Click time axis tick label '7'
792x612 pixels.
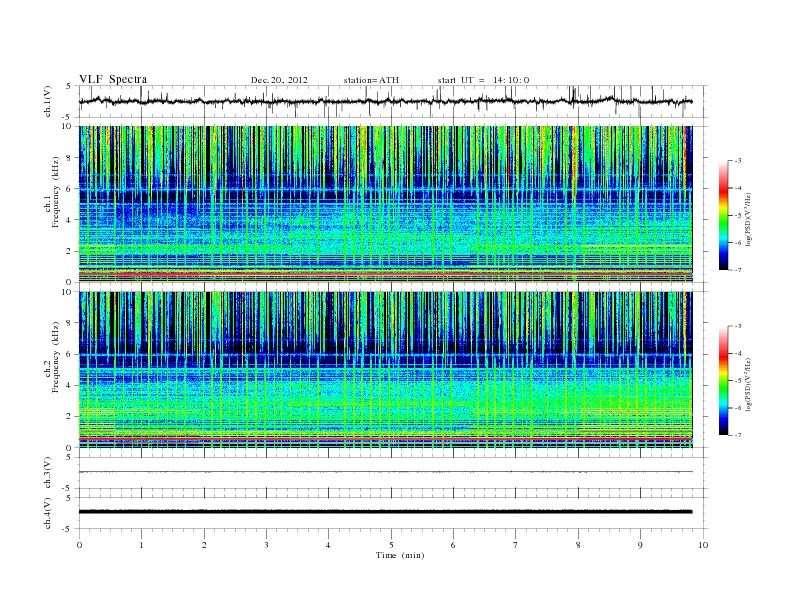[516, 545]
